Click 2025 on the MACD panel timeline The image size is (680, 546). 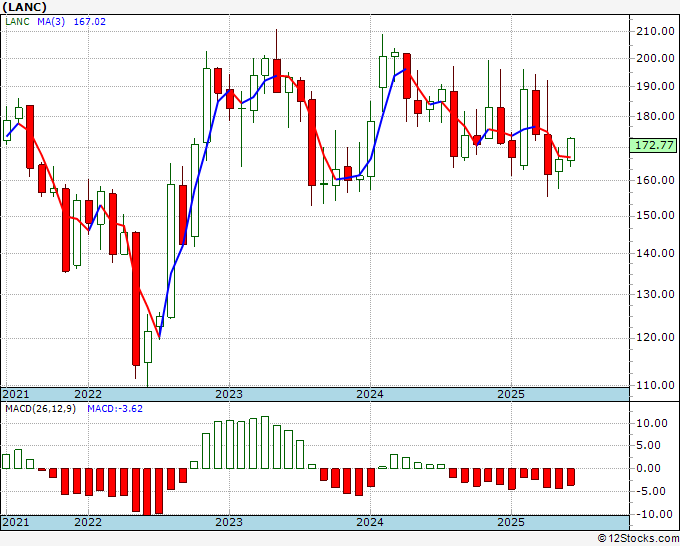[511, 522]
